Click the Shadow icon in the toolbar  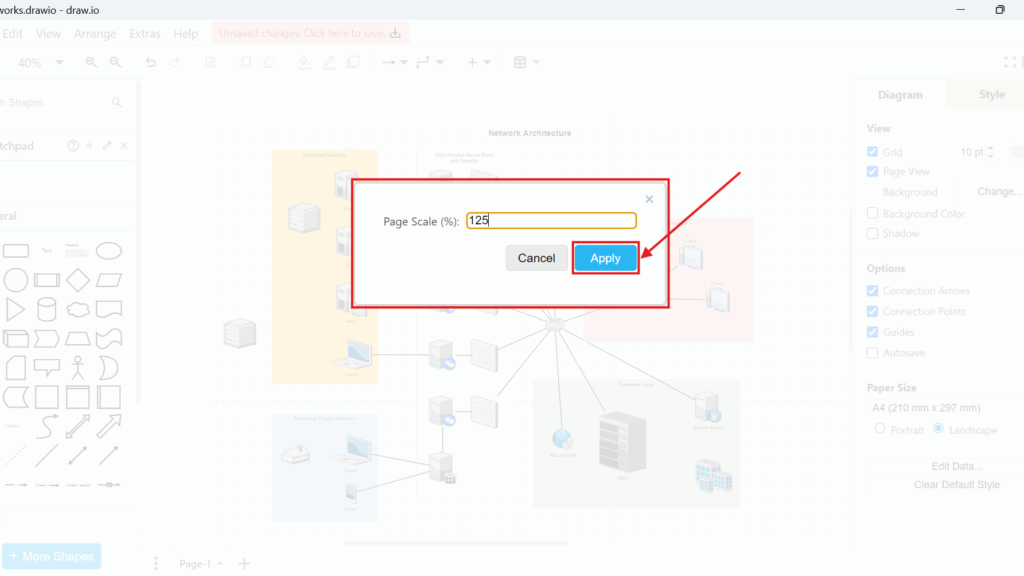click(353, 62)
